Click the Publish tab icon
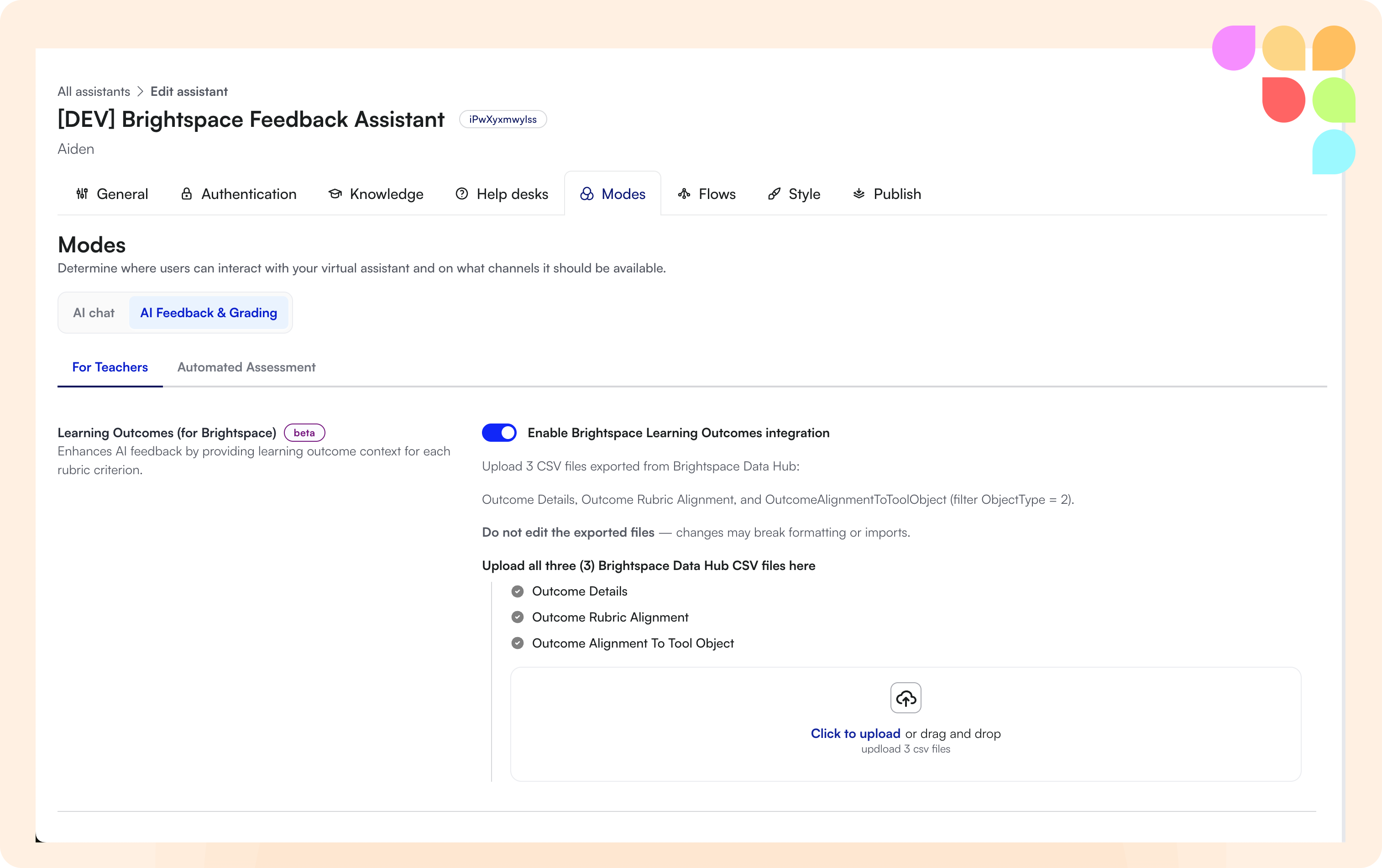1382x868 pixels. (x=859, y=194)
